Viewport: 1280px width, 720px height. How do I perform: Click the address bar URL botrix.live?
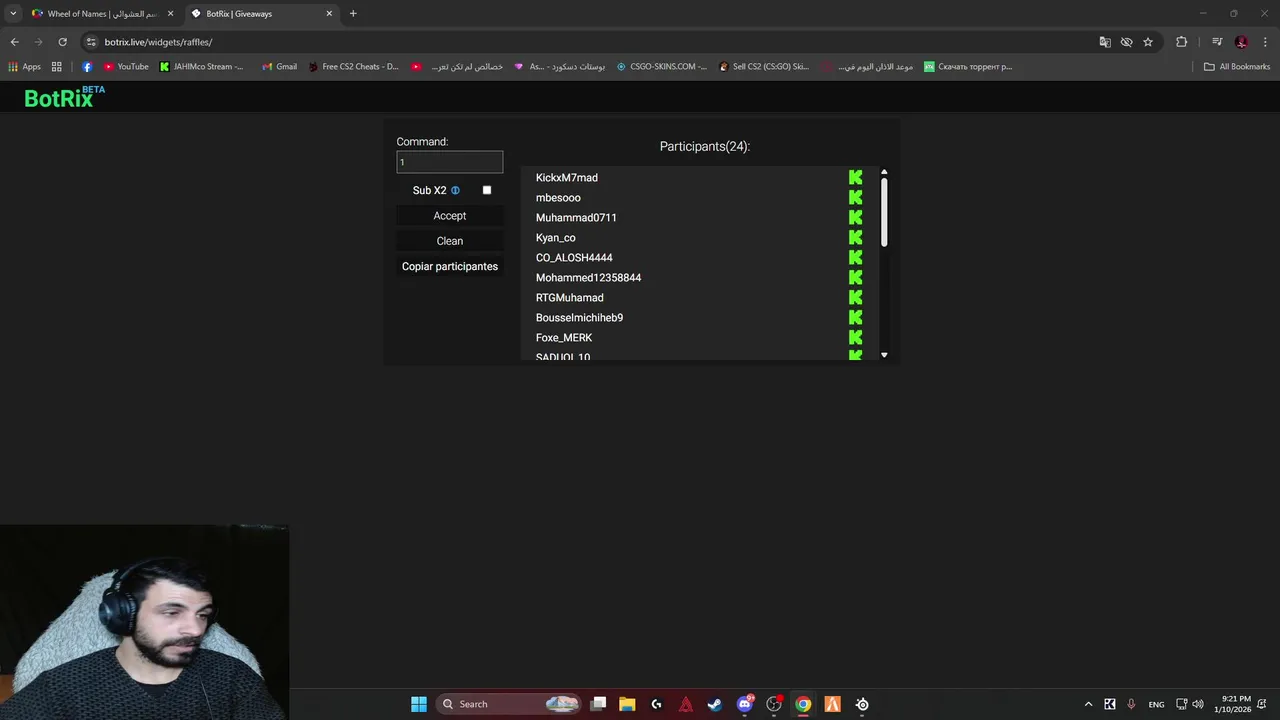click(x=158, y=42)
